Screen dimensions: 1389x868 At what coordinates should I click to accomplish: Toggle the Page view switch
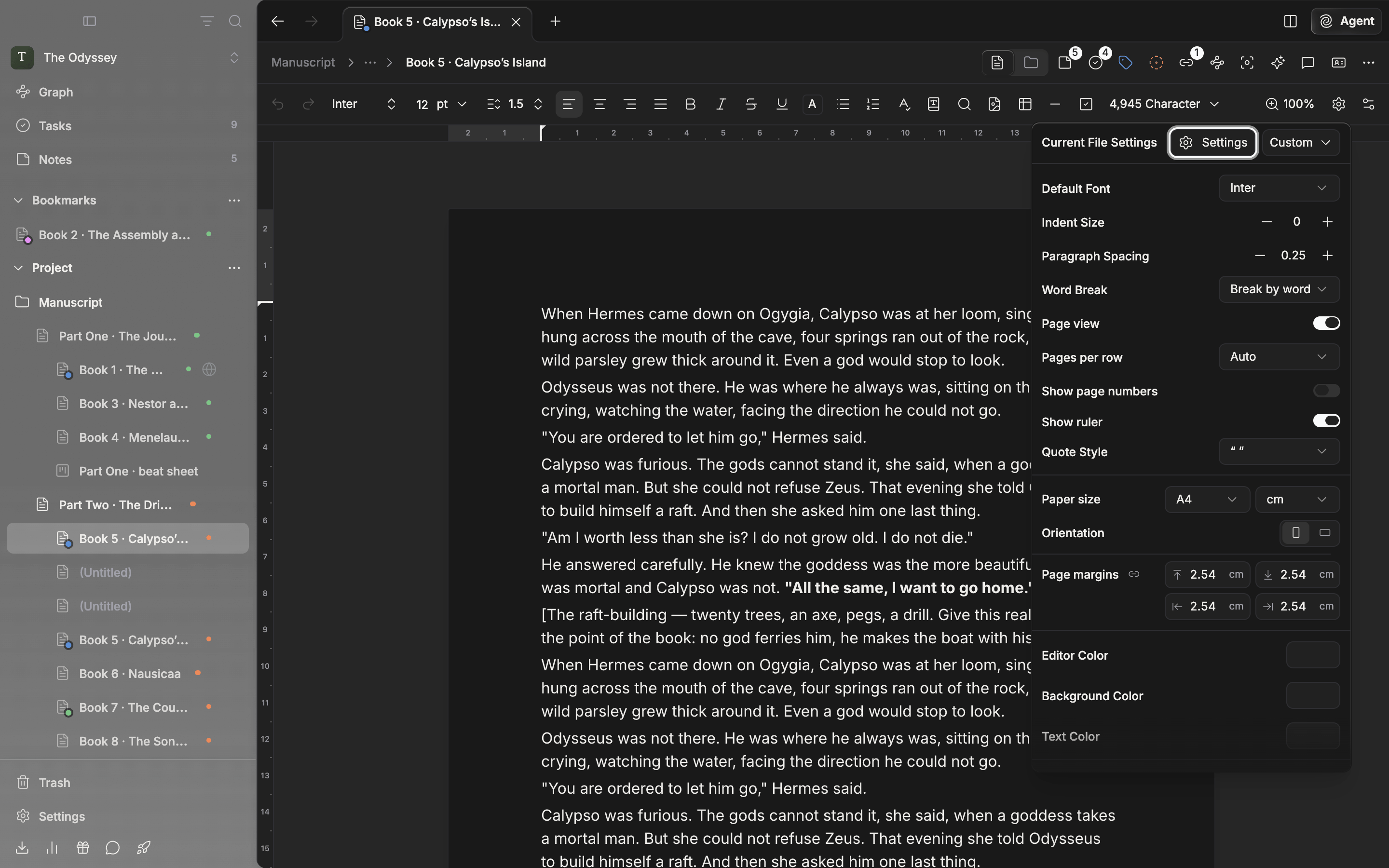tap(1326, 323)
